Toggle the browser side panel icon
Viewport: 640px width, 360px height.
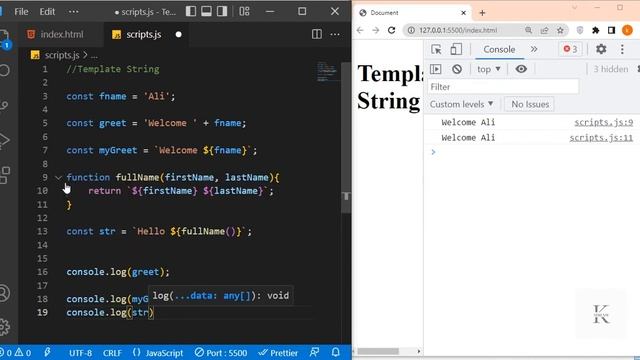click(611, 30)
